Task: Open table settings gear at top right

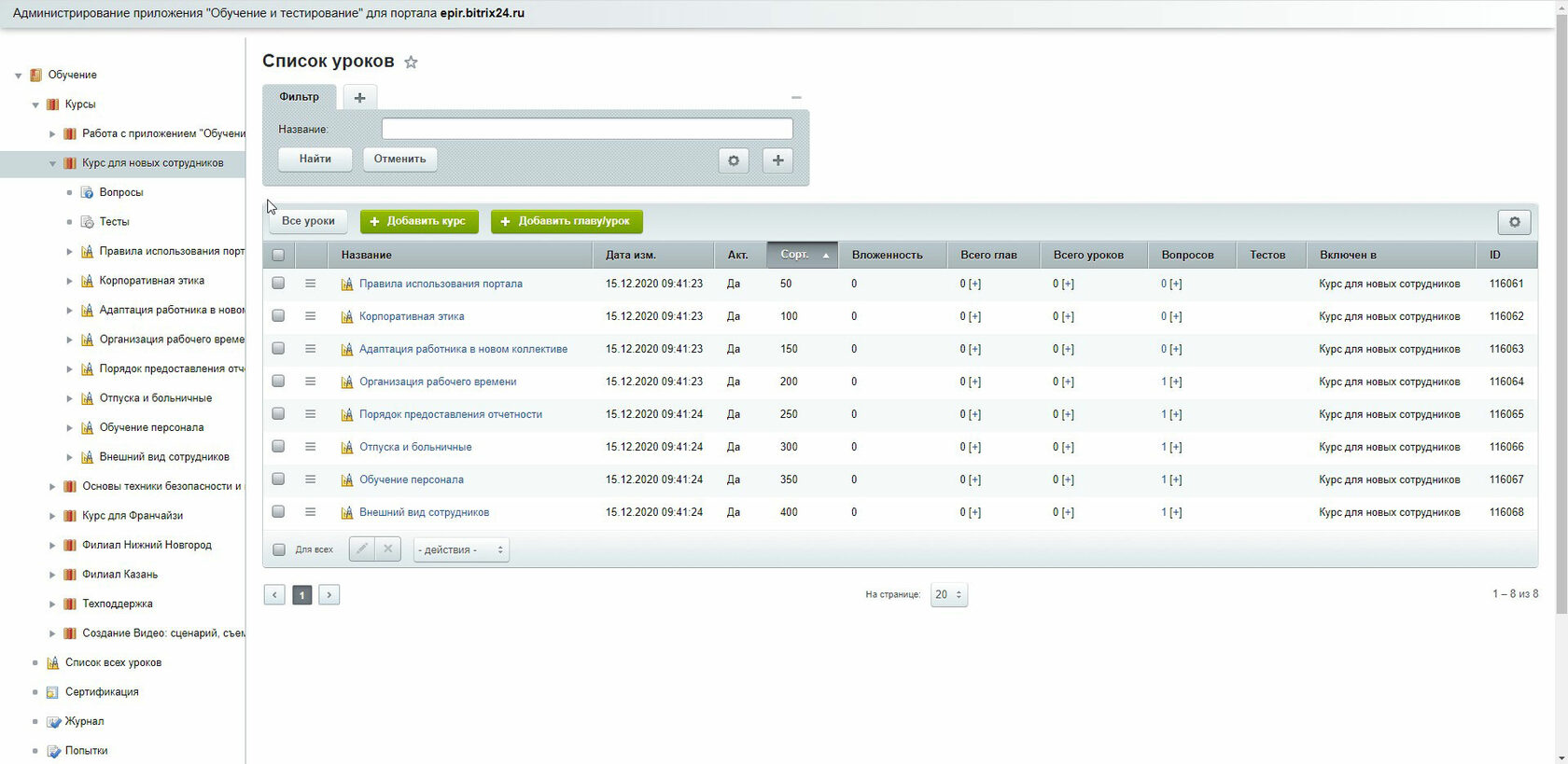Action: pyautogui.click(x=1514, y=222)
